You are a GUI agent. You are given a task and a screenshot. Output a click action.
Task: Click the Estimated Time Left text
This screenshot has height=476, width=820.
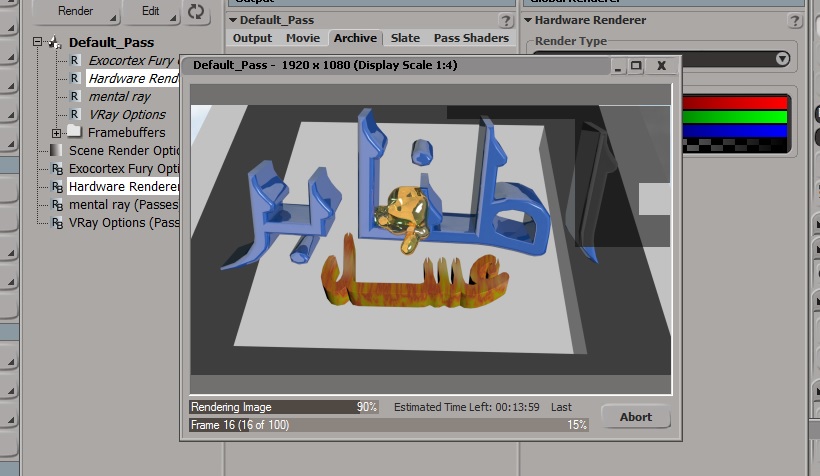click(x=466, y=407)
